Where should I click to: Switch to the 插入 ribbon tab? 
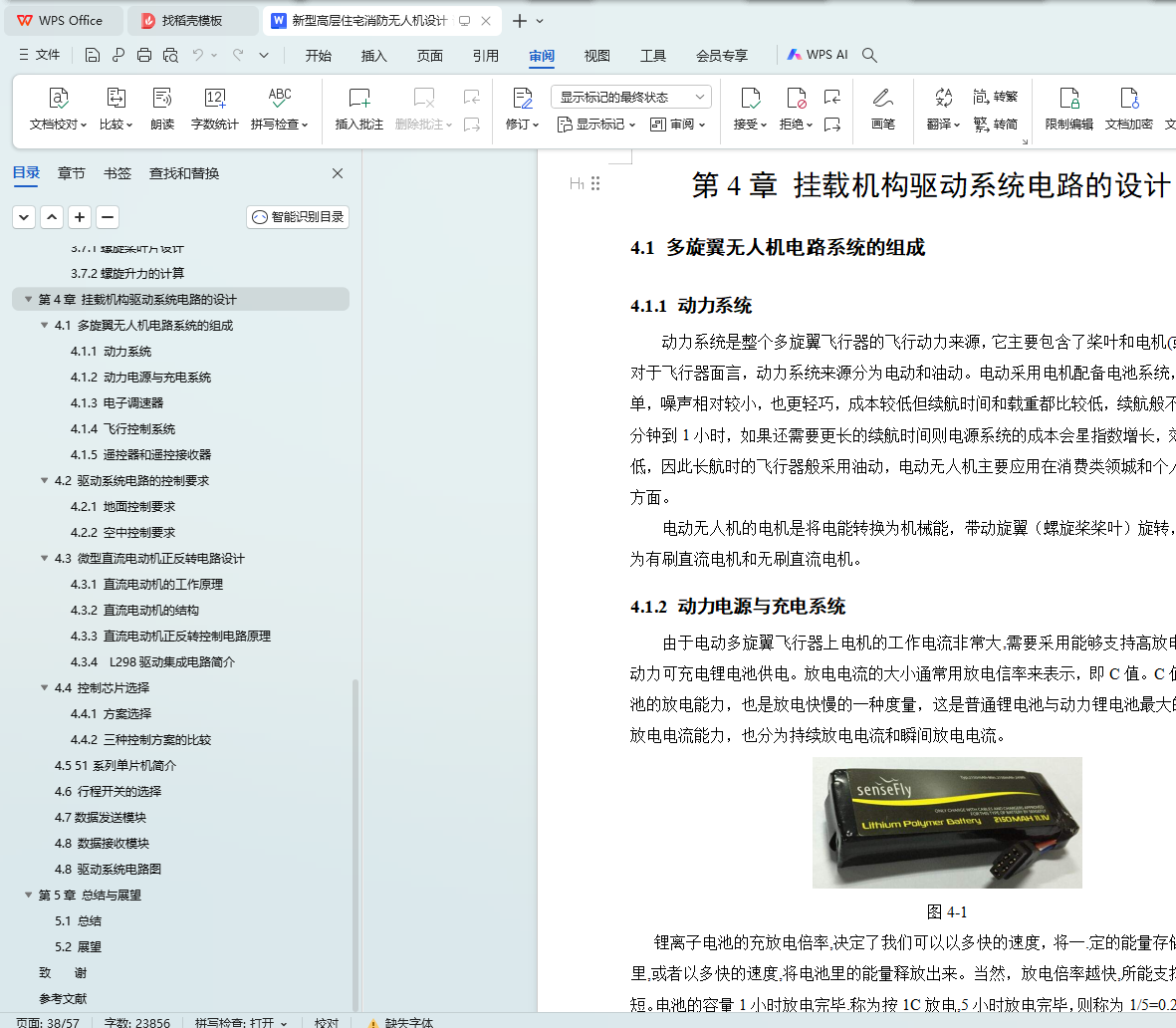[373, 56]
